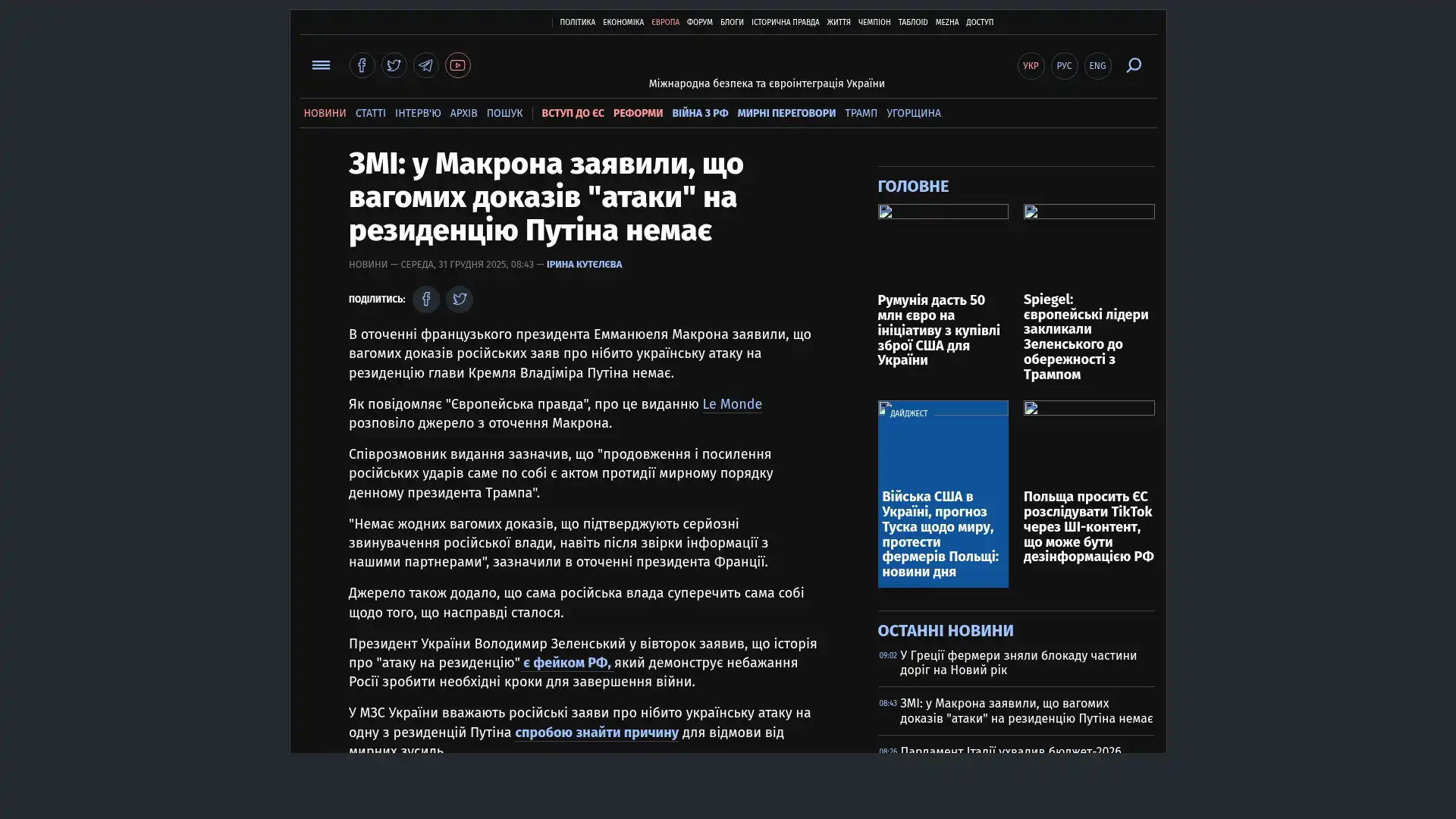Open the НОВИНИ section tab
This screenshot has height=819, width=1456.
point(325,113)
